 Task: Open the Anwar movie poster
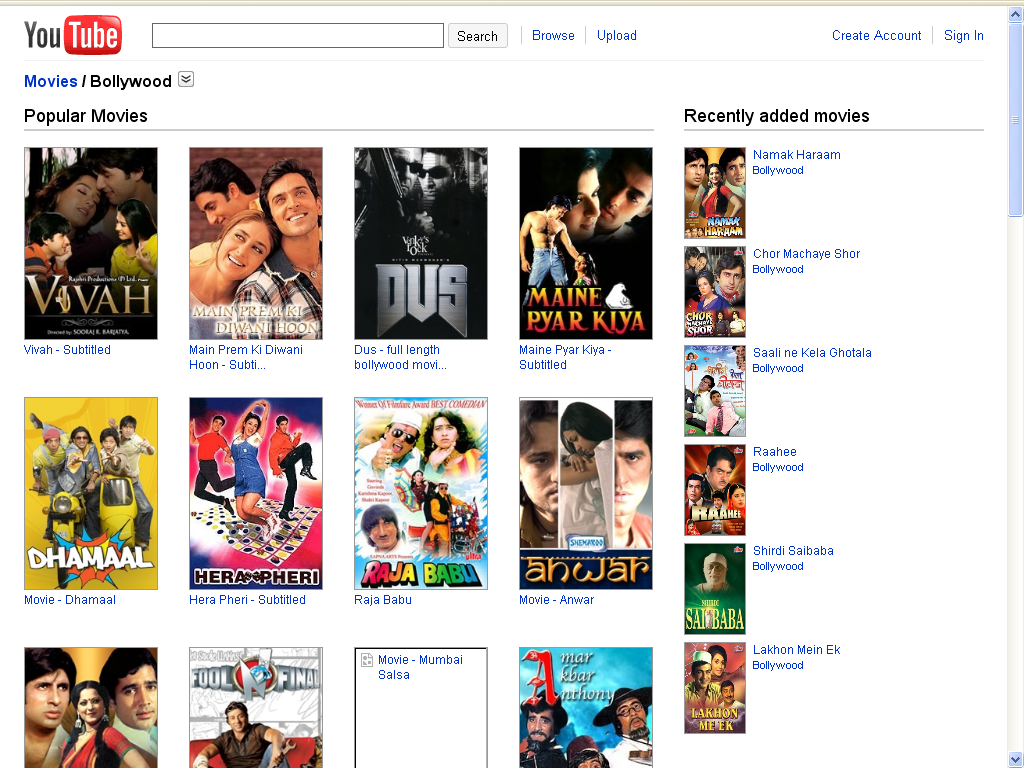click(x=586, y=493)
